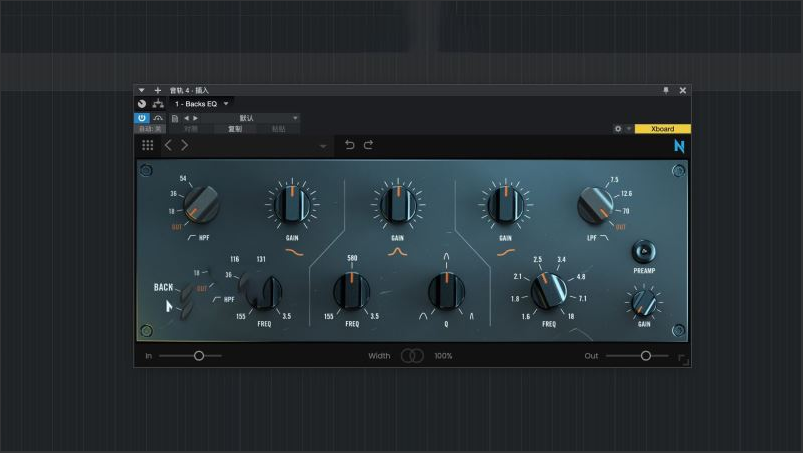Click the top-left corner screw
803x453 pixels.
pyautogui.click(x=146, y=170)
